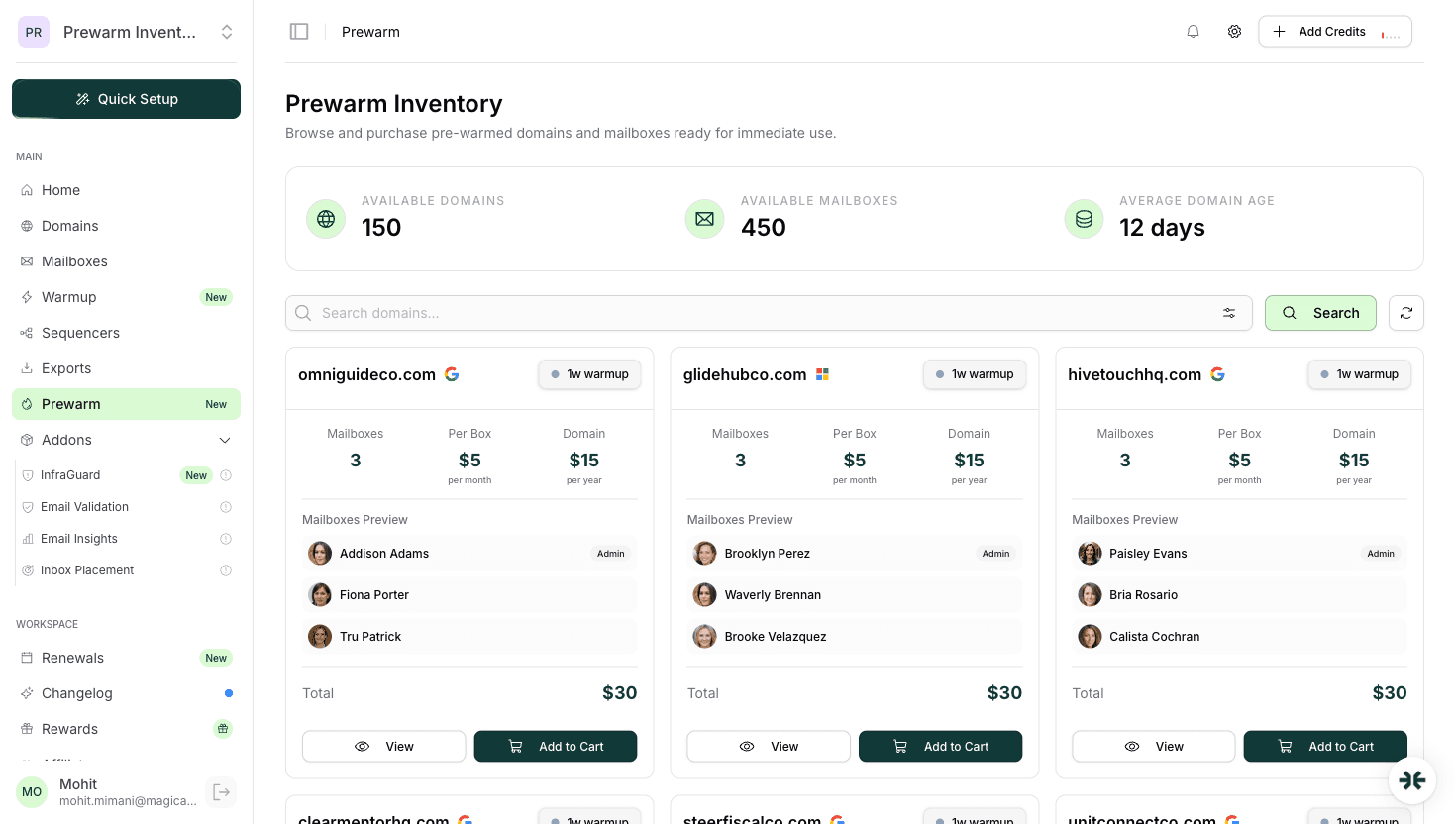View details of omniguideco.com

pyautogui.click(x=383, y=746)
